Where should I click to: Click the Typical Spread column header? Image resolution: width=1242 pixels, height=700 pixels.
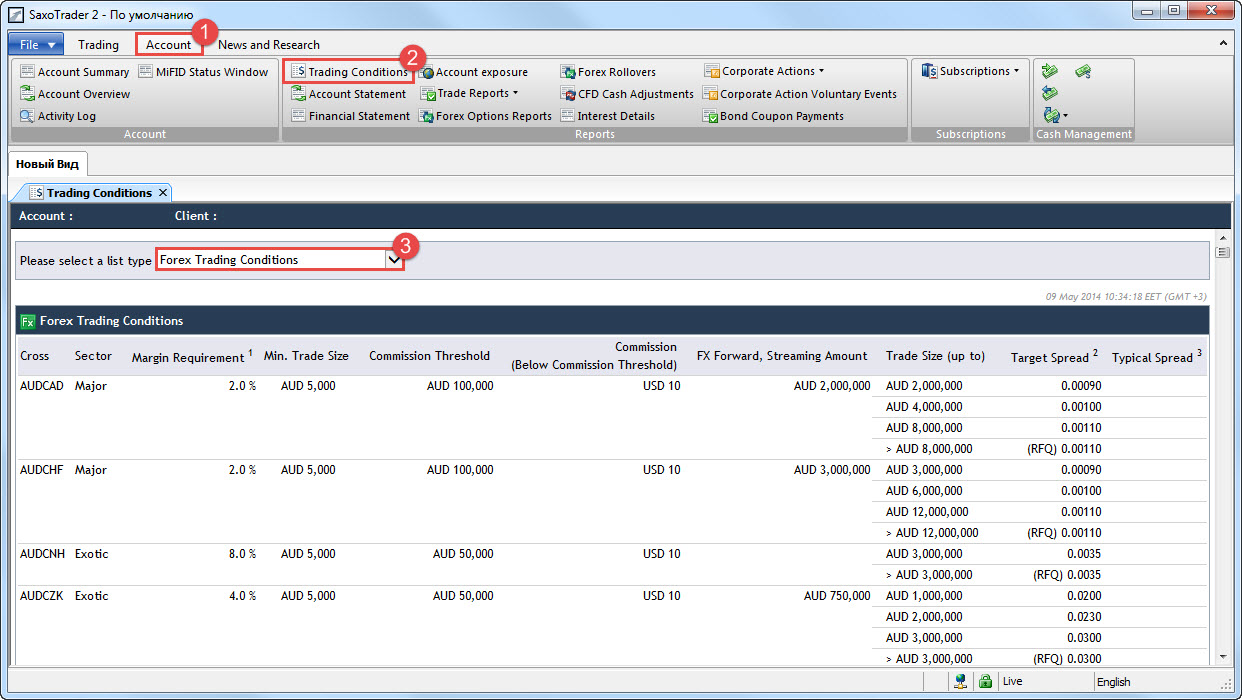pos(1157,357)
